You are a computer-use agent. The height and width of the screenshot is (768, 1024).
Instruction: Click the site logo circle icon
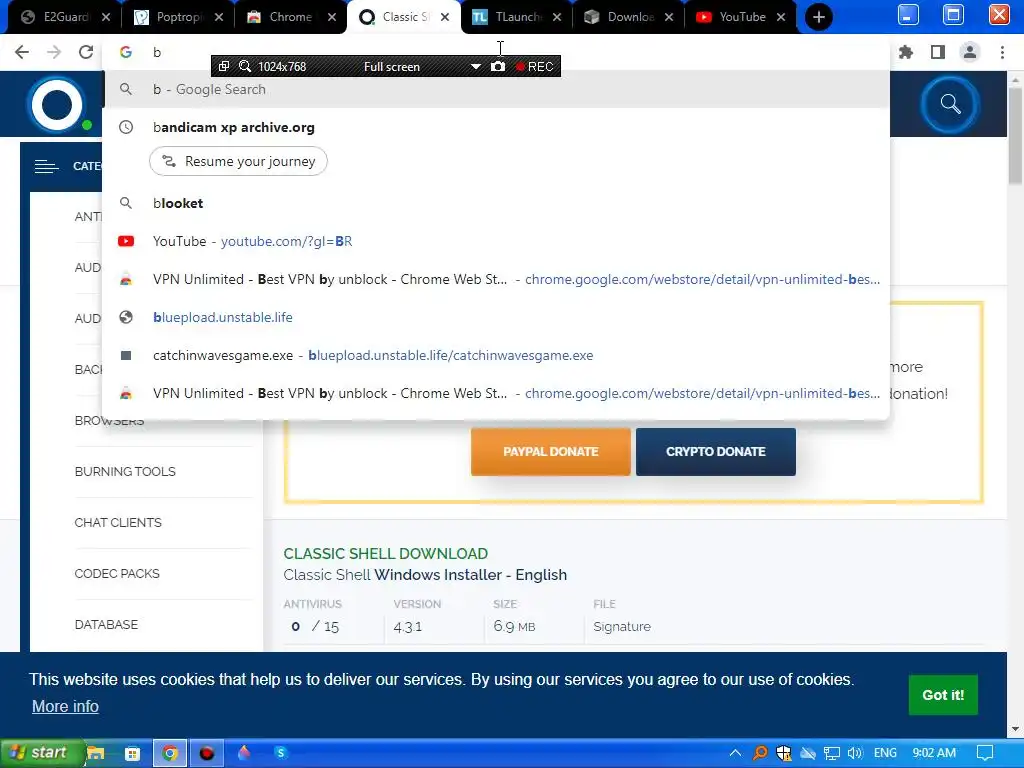click(x=57, y=104)
